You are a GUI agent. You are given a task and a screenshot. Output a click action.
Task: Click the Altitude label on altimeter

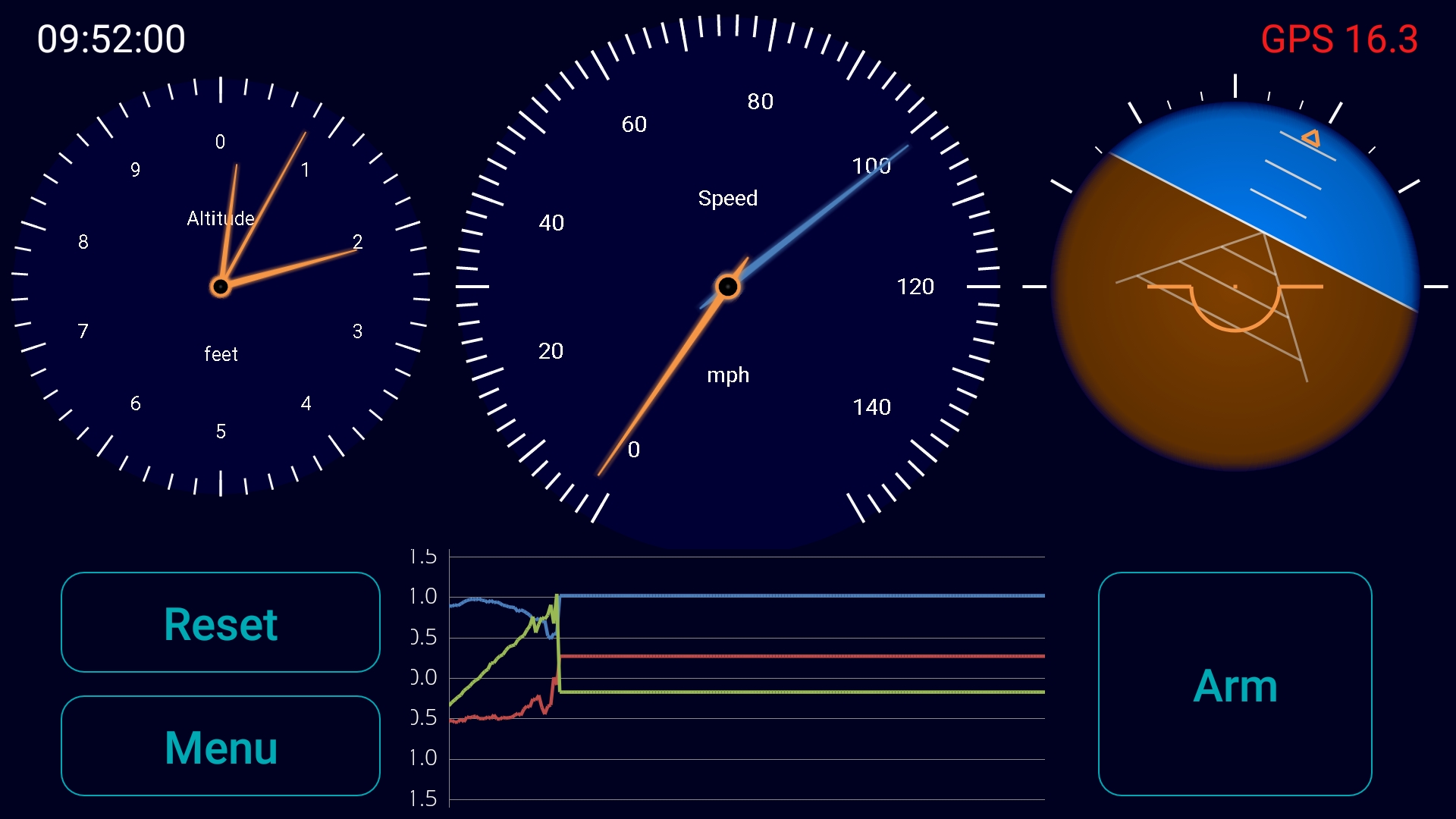[x=220, y=218]
